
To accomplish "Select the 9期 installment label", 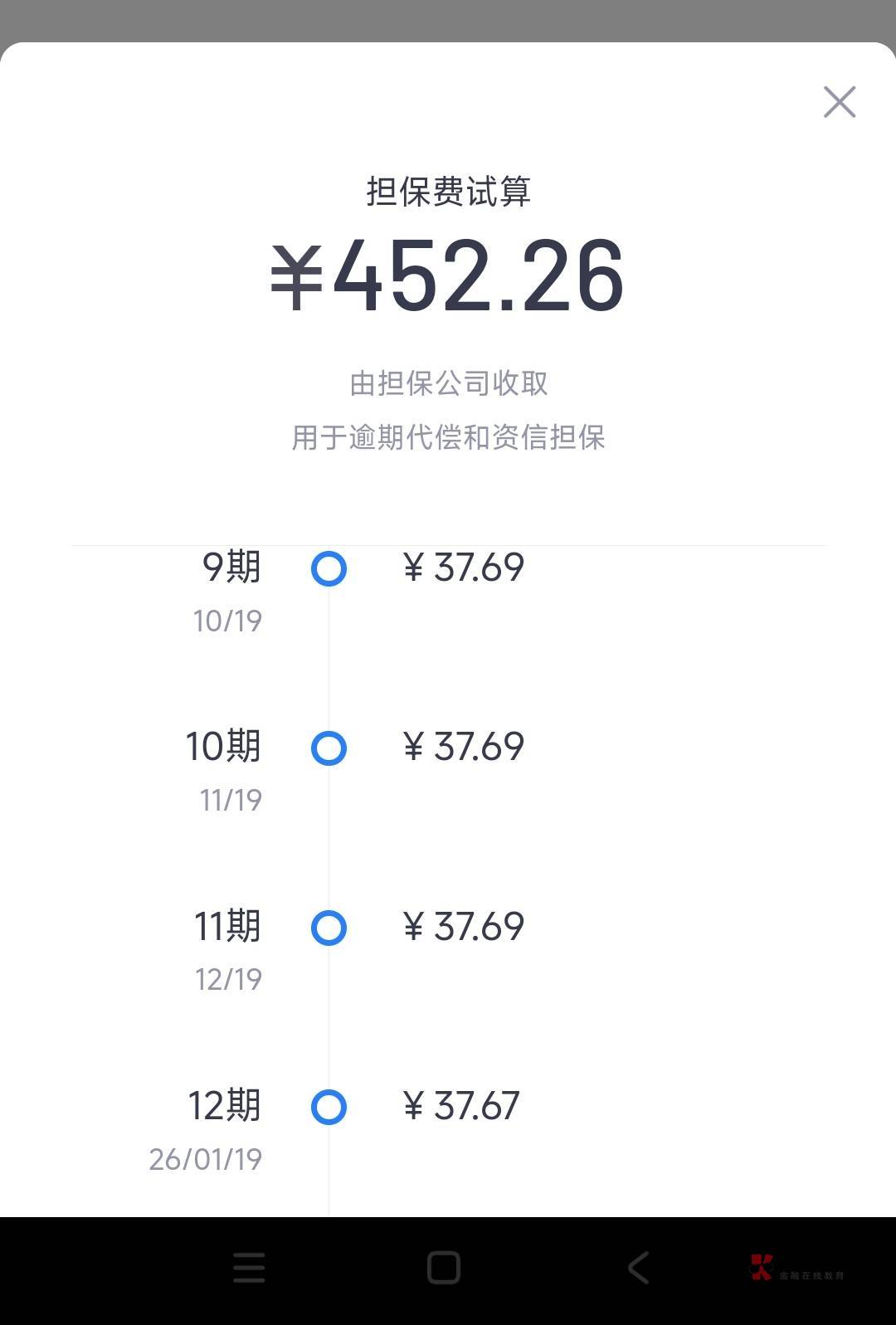I will pyautogui.click(x=231, y=568).
